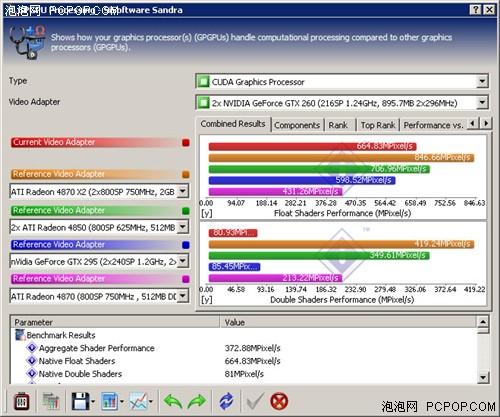Click the blue refresh results icon
Screen dimensions: 500x417
227,401
